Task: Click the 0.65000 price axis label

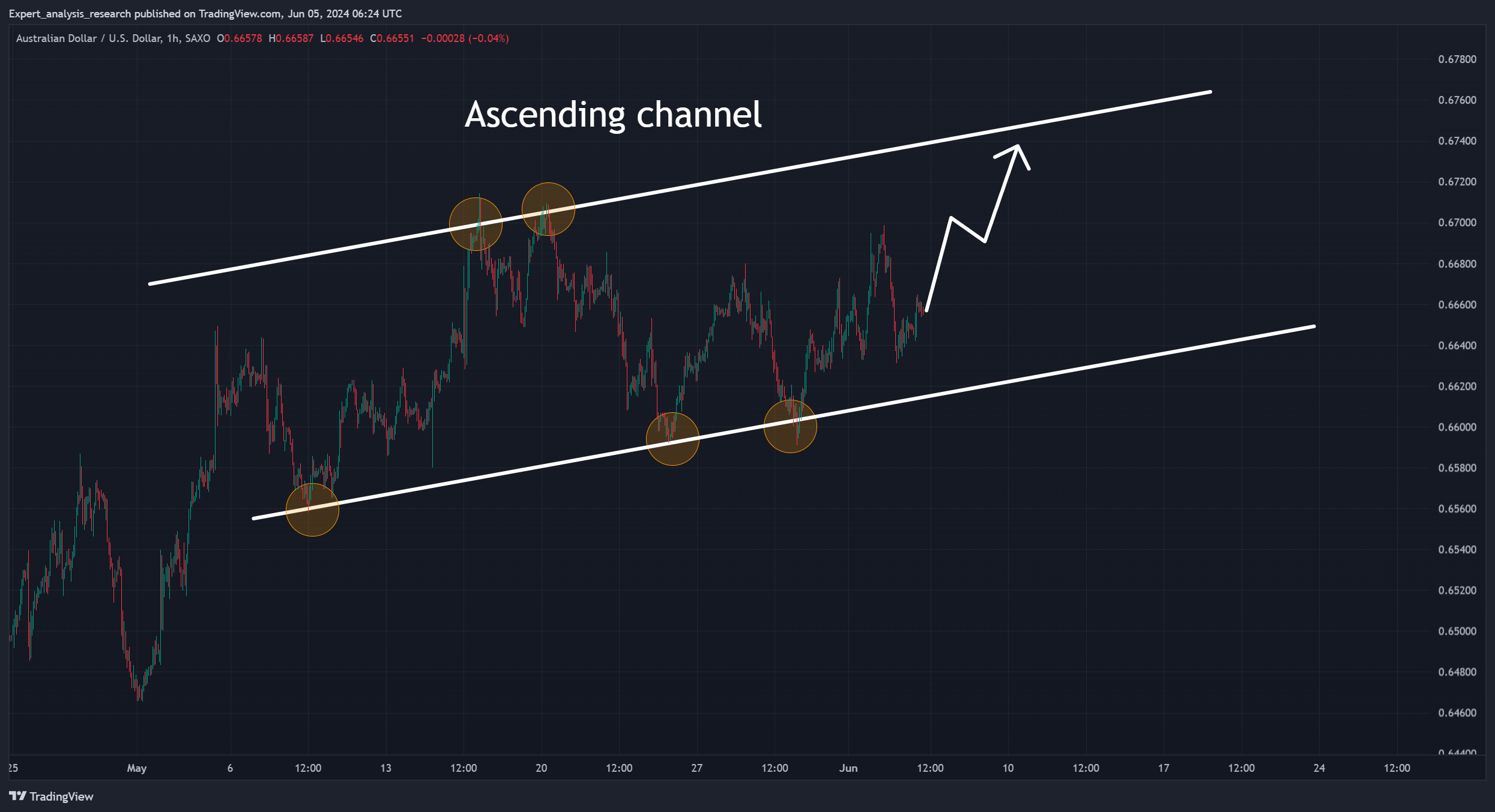Action: [x=1457, y=631]
